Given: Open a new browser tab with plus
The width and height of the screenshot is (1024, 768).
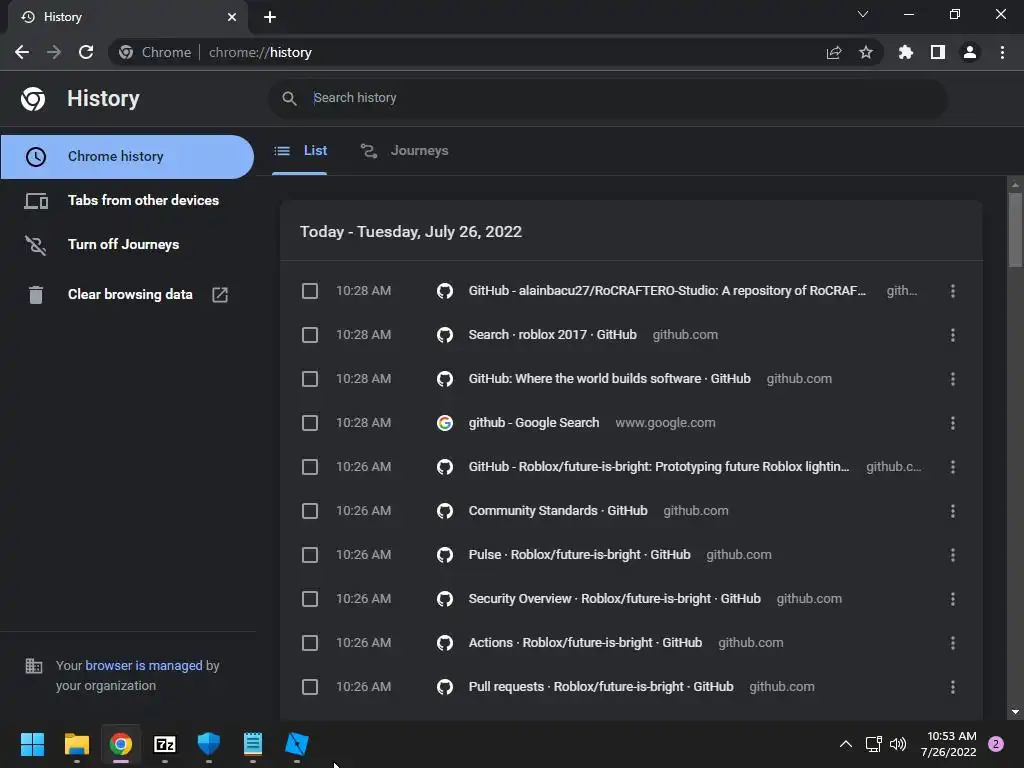Looking at the screenshot, I should (x=270, y=17).
